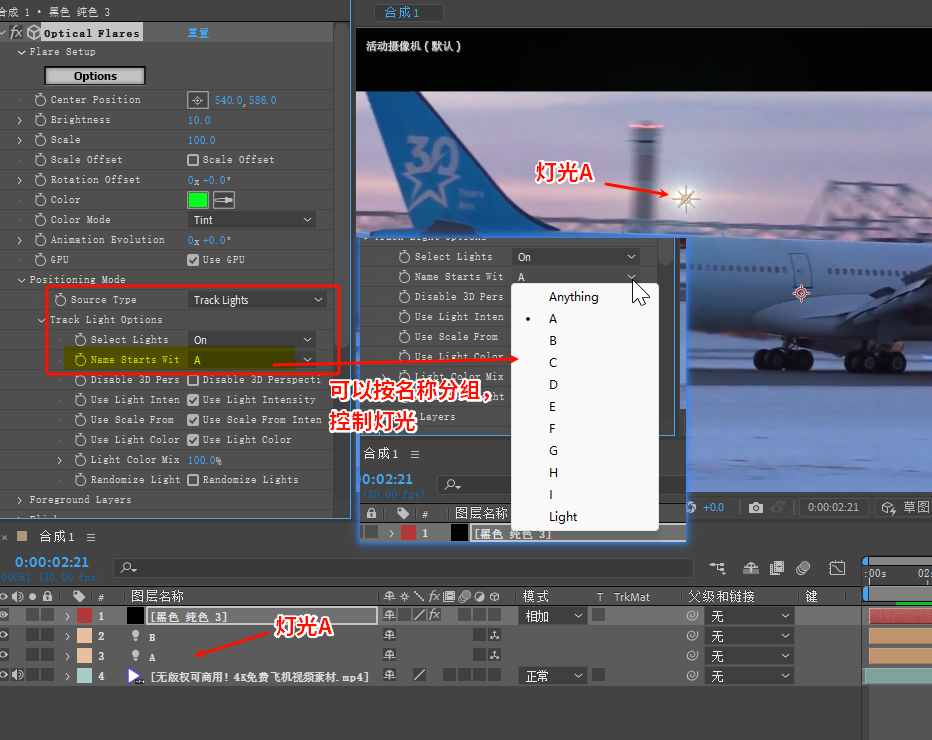Hide layer 1 黑色 纯色 3 eye toggle

click(x=4, y=616)
